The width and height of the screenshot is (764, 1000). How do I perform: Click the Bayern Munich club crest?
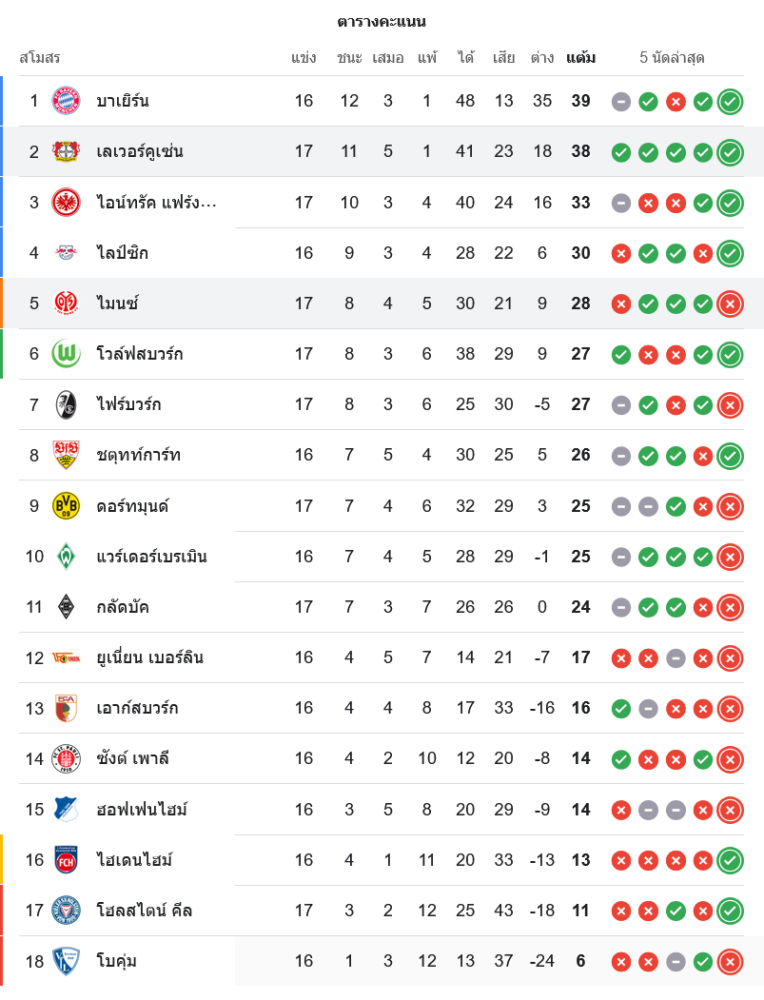65,101
